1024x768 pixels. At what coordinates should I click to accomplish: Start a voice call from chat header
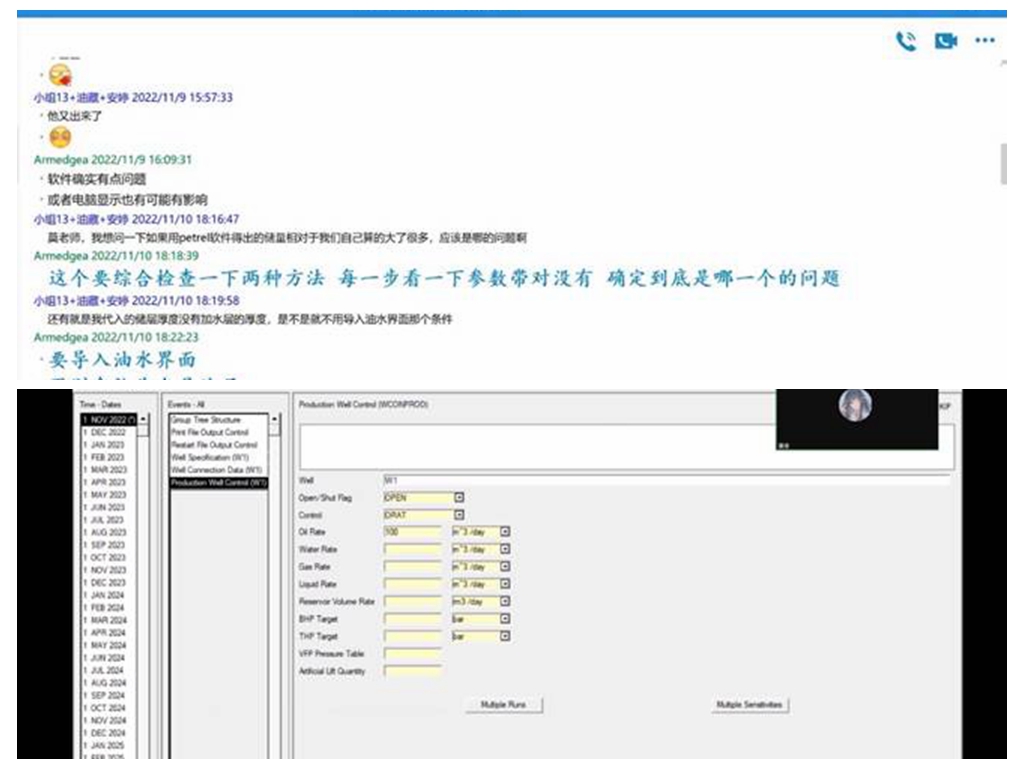pos(906,41)
